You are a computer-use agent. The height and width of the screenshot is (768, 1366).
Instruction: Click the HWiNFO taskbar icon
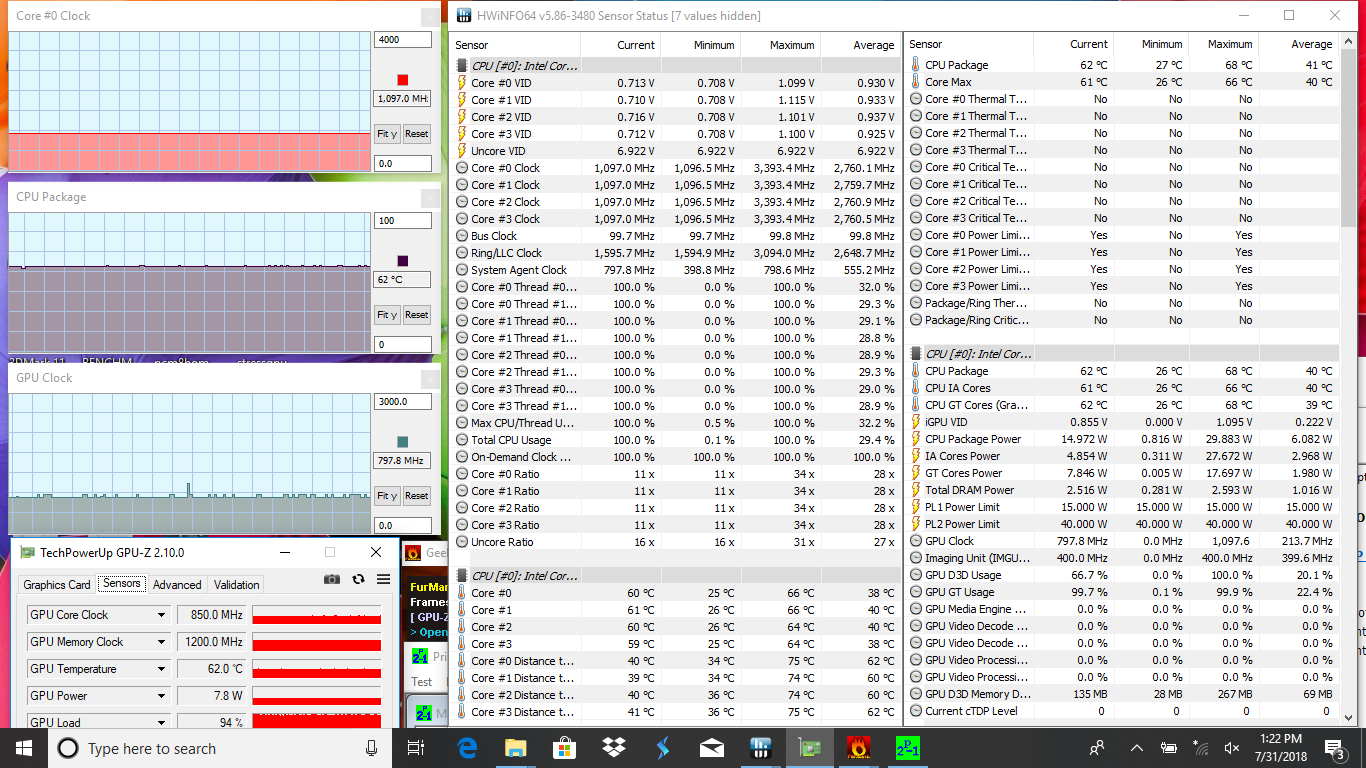pyautogui.click(x=760, y=747)
